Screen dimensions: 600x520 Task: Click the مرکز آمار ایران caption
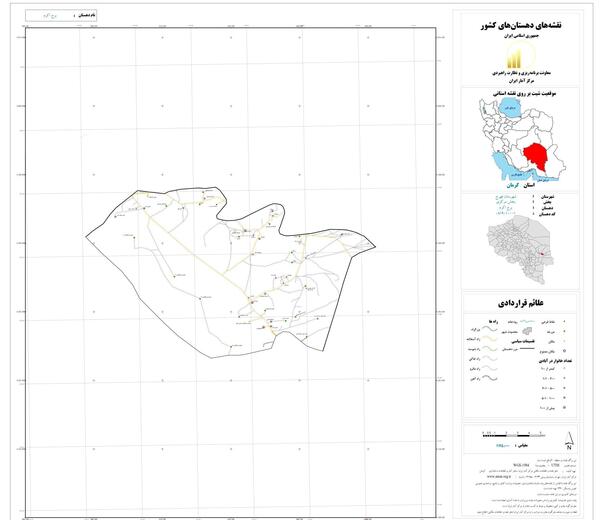[x=520, y=81]
